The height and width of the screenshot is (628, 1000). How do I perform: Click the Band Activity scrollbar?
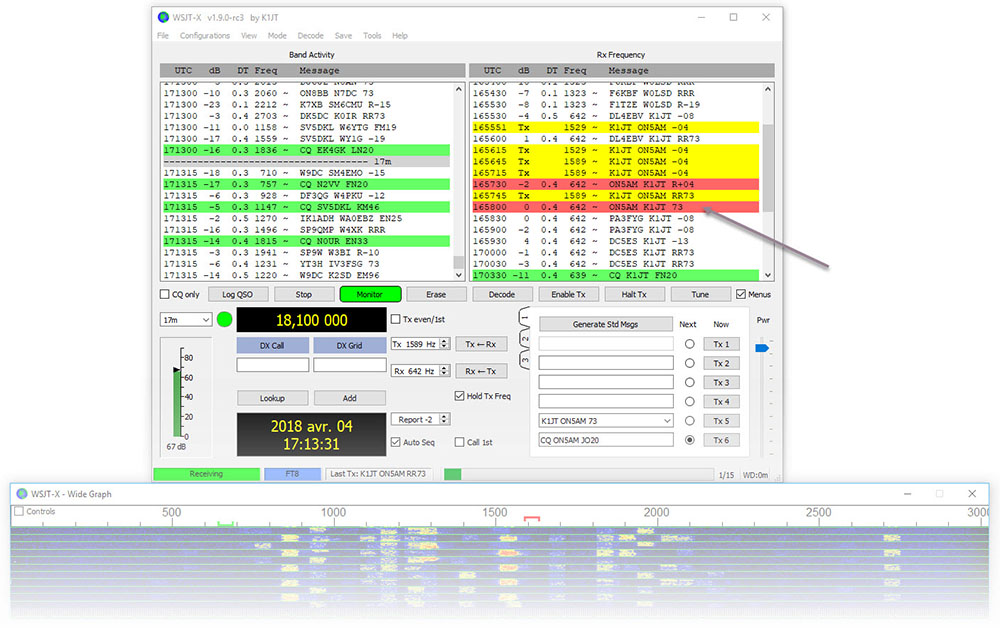coord(459,181)
